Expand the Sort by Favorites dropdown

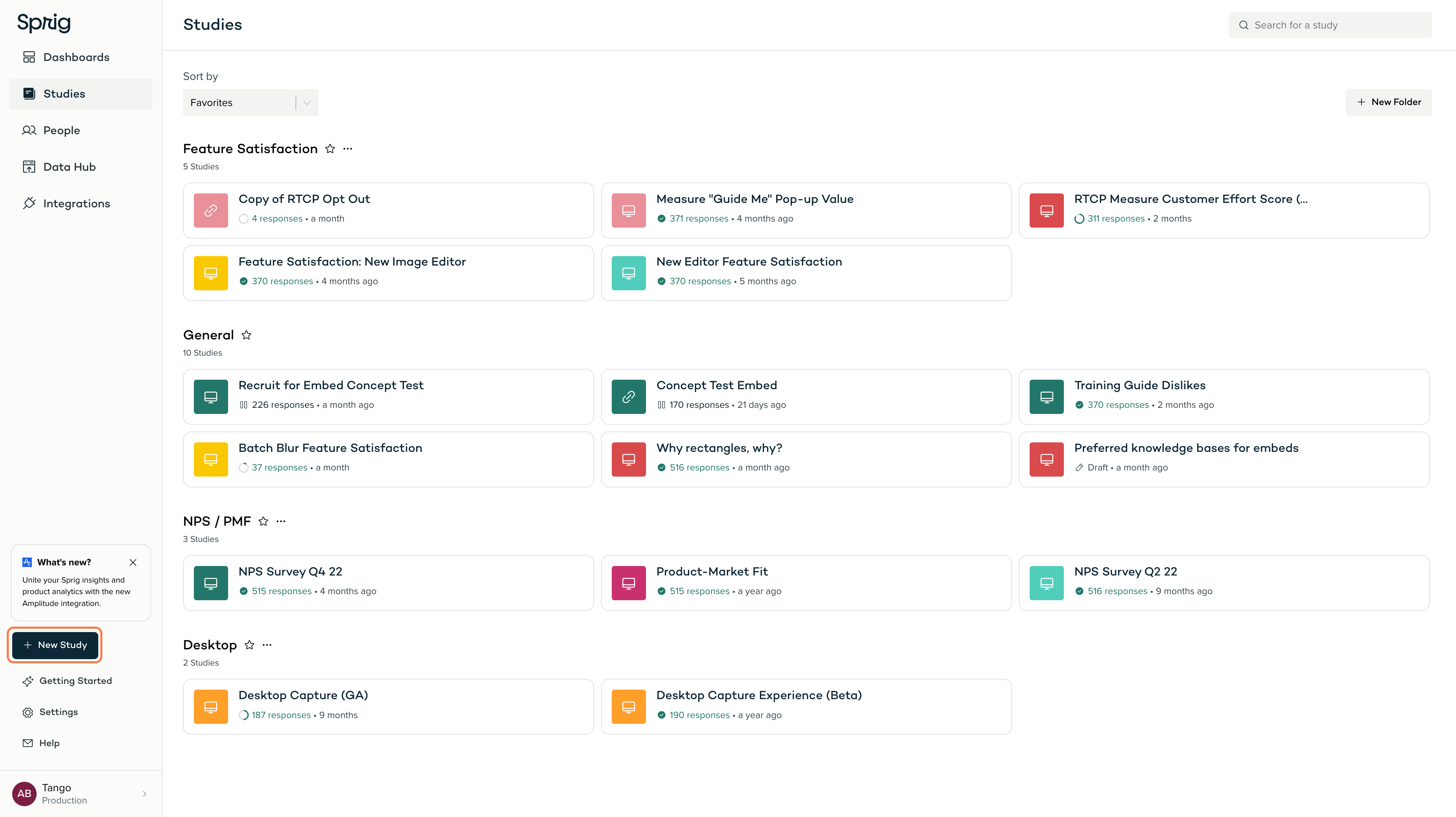point(250,102)
